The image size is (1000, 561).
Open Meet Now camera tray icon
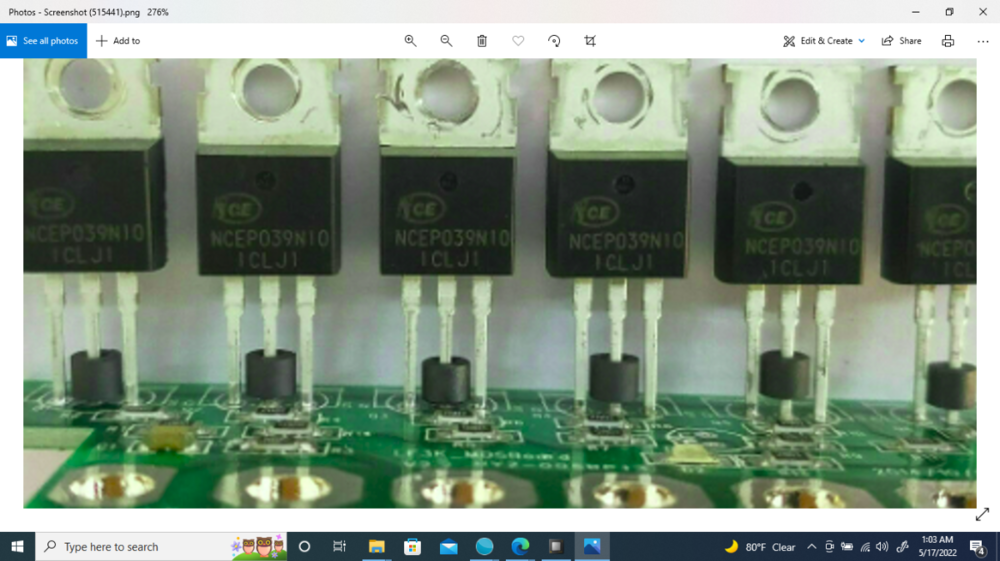tap(829, 547)
